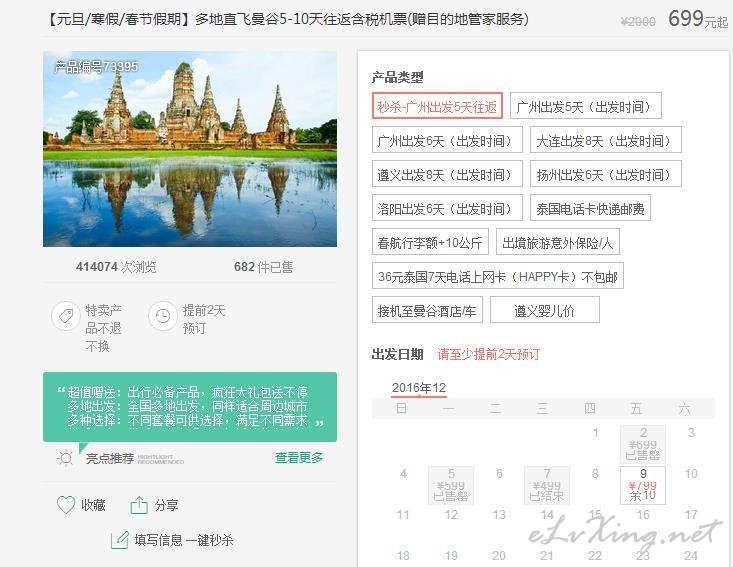Screen dimensions: 733x567
Task: Click the price tag icon
Action: click(x=65, y=316)
